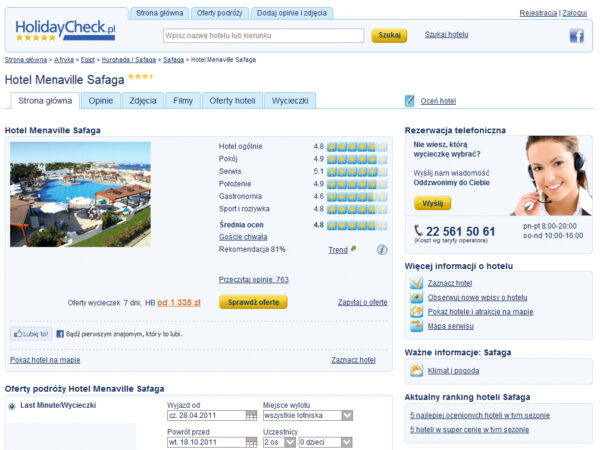Click the pencil icon beside Oceń hotel

[x=410, y=101]
